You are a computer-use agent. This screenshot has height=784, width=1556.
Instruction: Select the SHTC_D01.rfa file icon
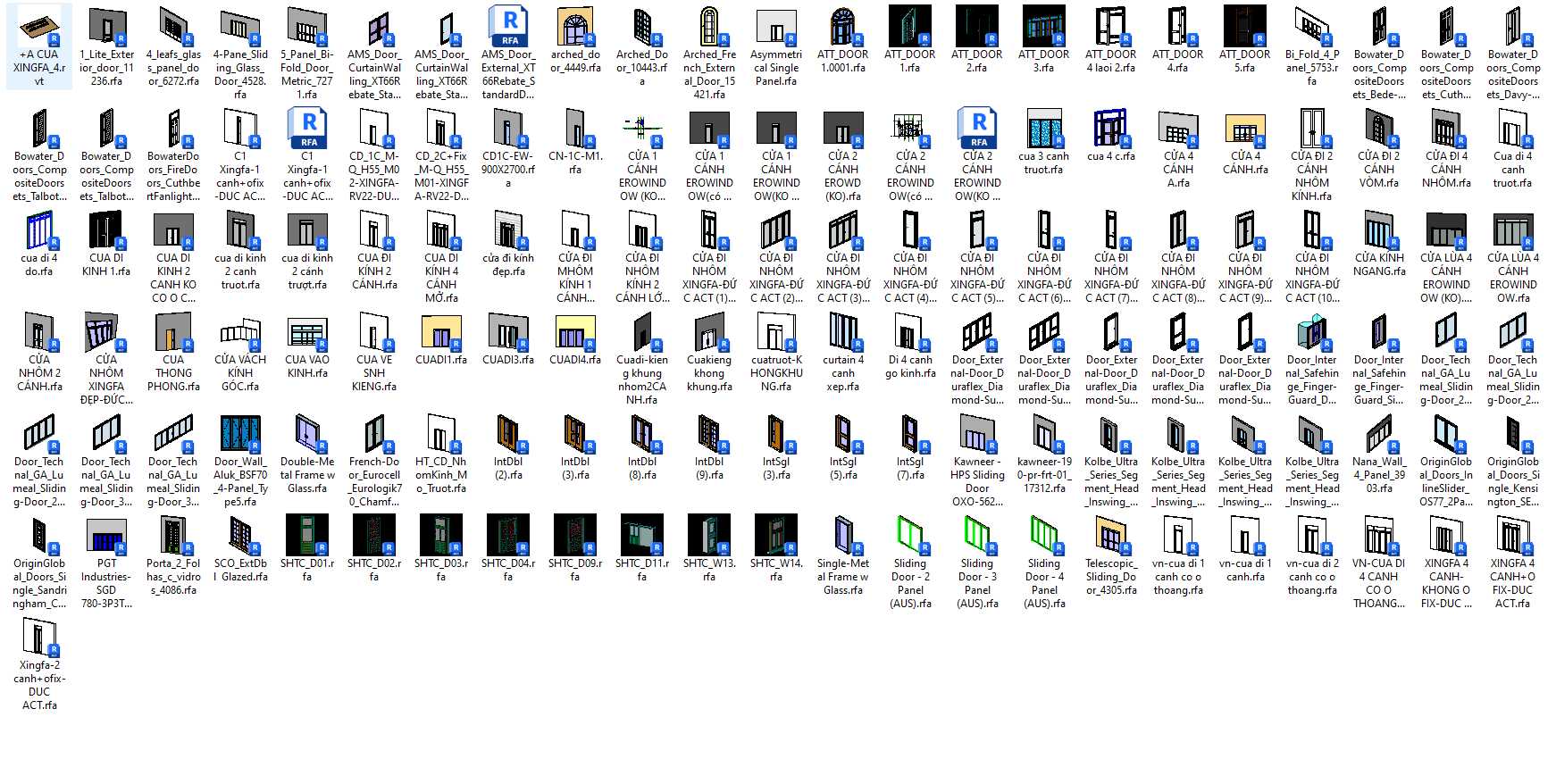[307, 535]
